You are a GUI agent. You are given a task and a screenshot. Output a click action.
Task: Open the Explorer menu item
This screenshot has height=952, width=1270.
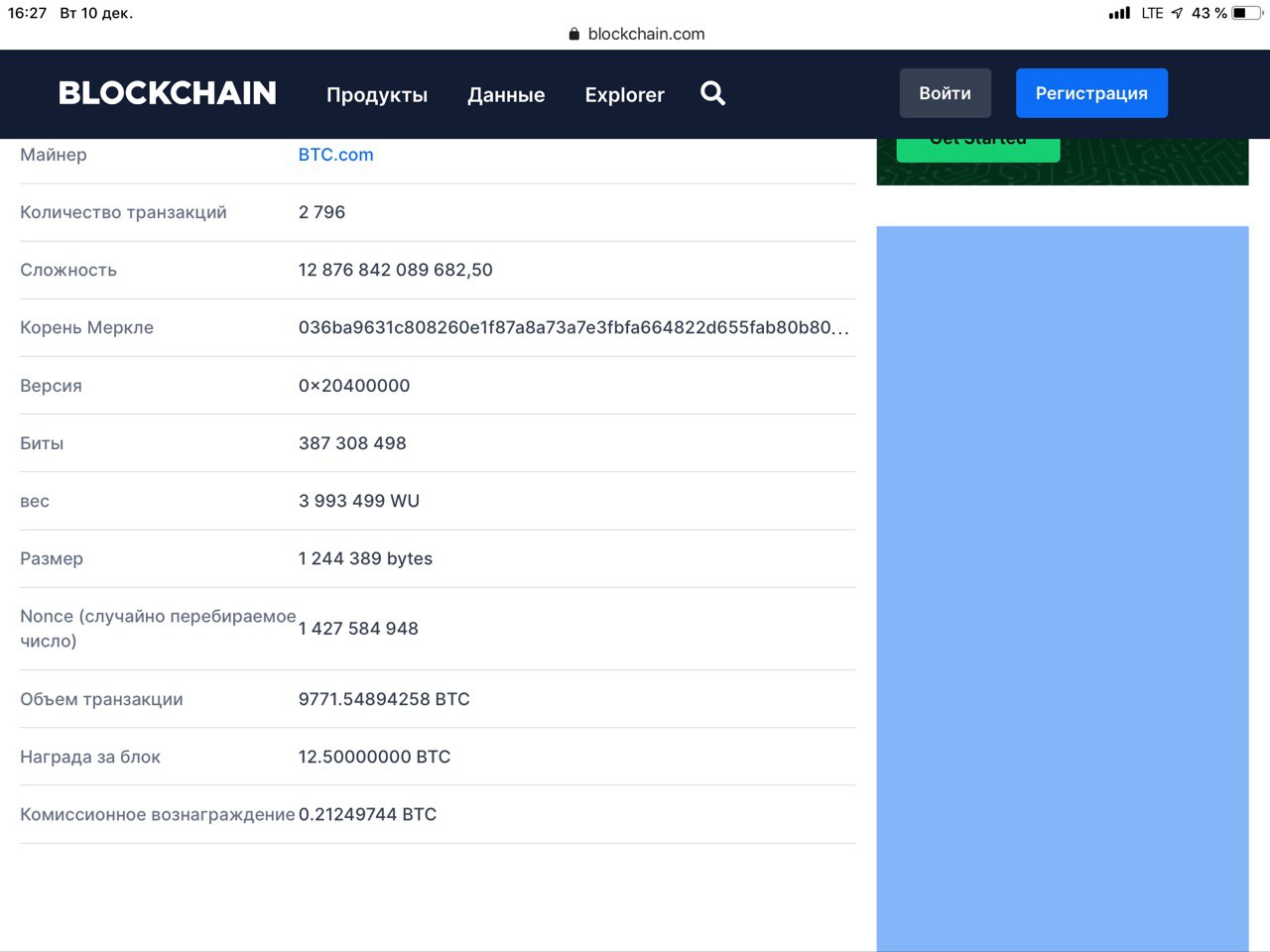pyautogui.click(x=625, y=95)
